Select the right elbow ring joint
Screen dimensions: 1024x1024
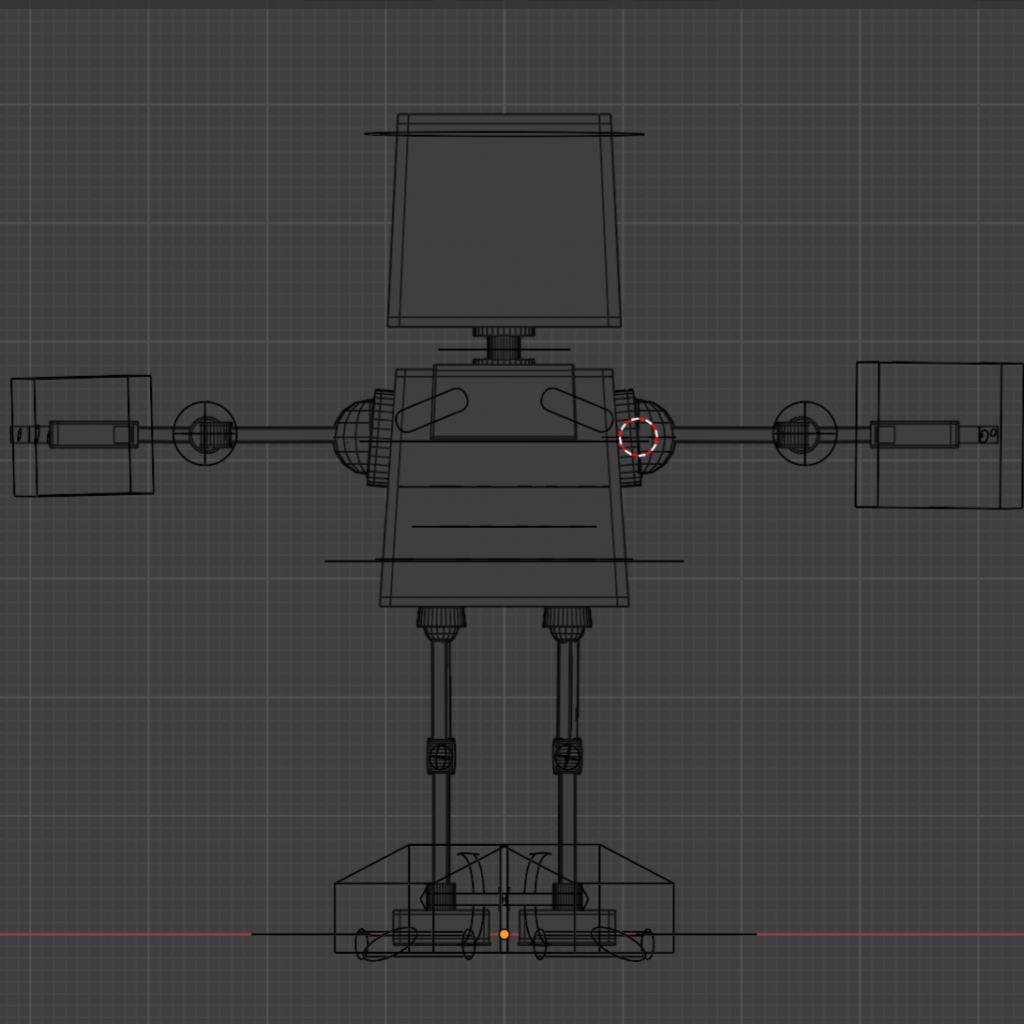tap(804, 433)
